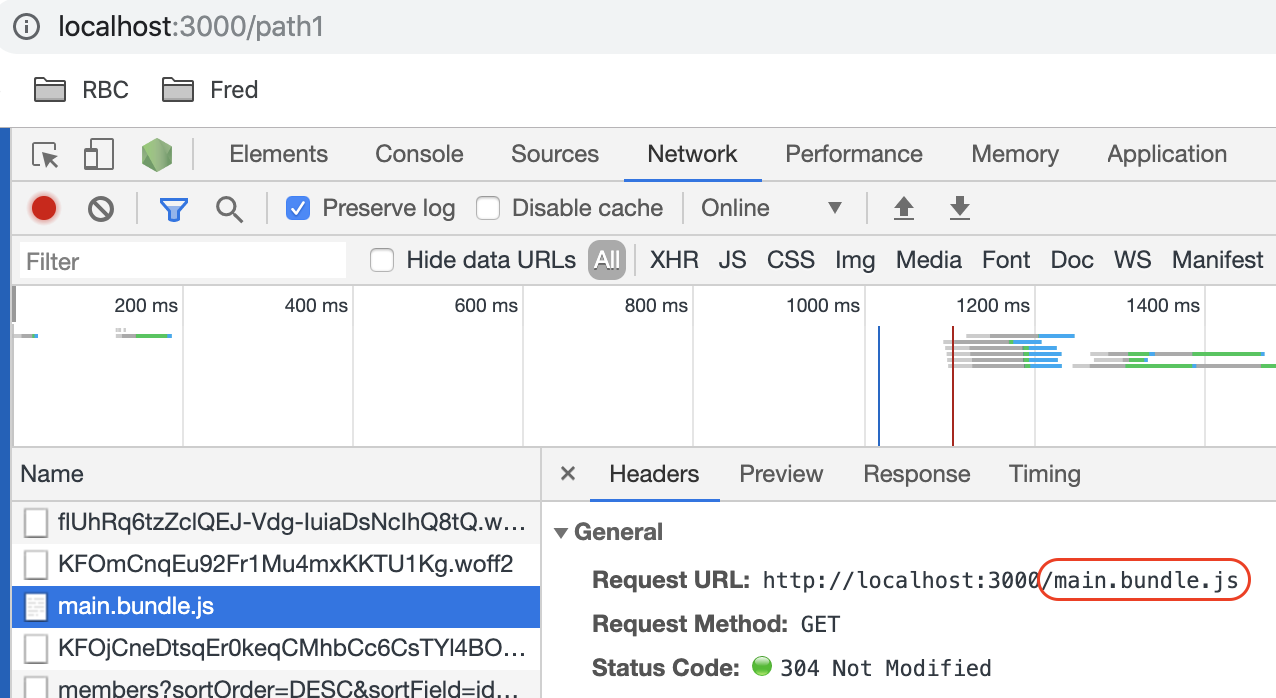Collapse the General headers section
Image resolution: width=1276 pixels, height=698 pixels.
(561, 533)
